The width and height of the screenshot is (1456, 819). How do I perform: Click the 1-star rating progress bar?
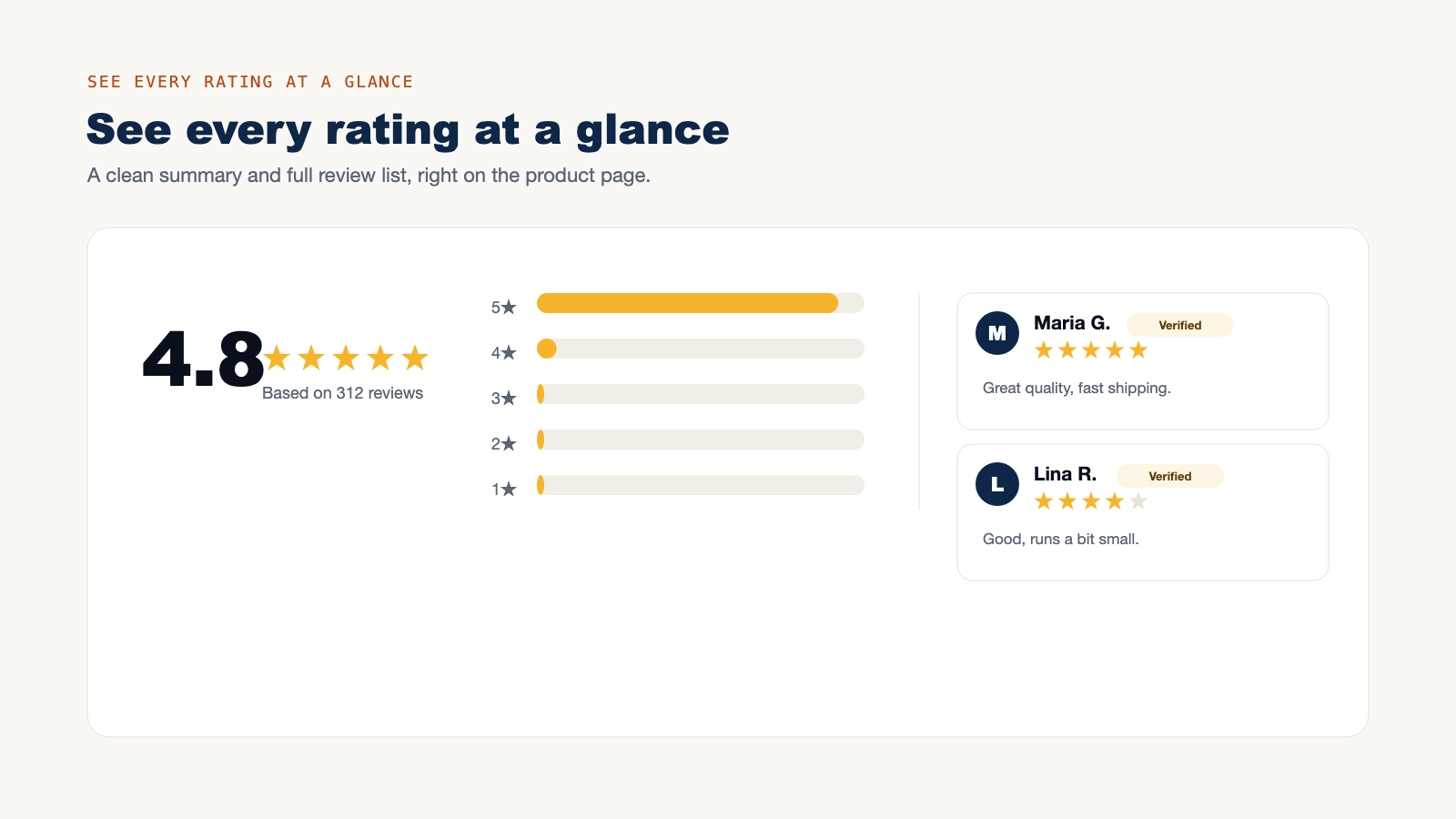(701, 485)
